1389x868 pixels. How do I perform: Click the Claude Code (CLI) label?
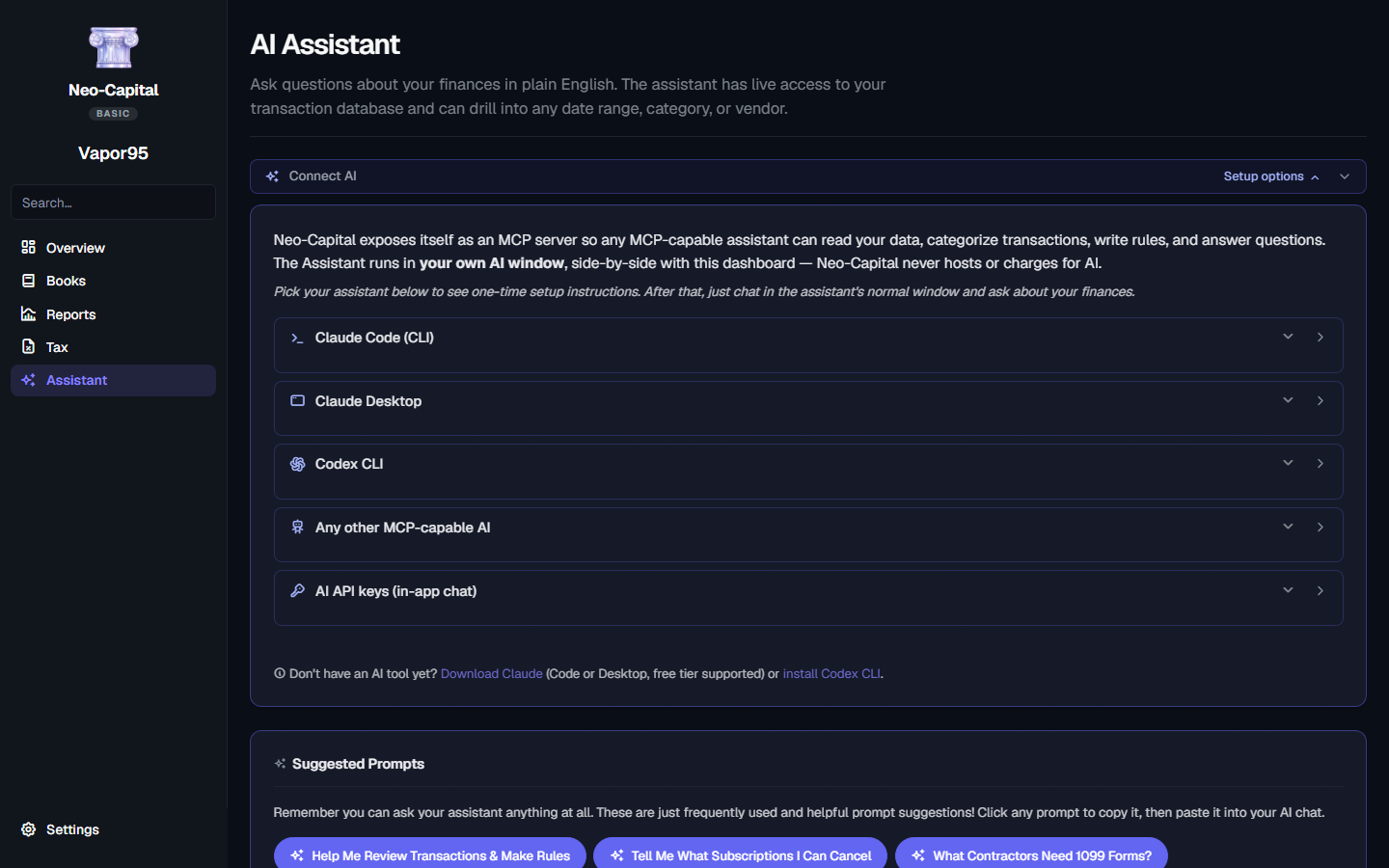(374, 338)
